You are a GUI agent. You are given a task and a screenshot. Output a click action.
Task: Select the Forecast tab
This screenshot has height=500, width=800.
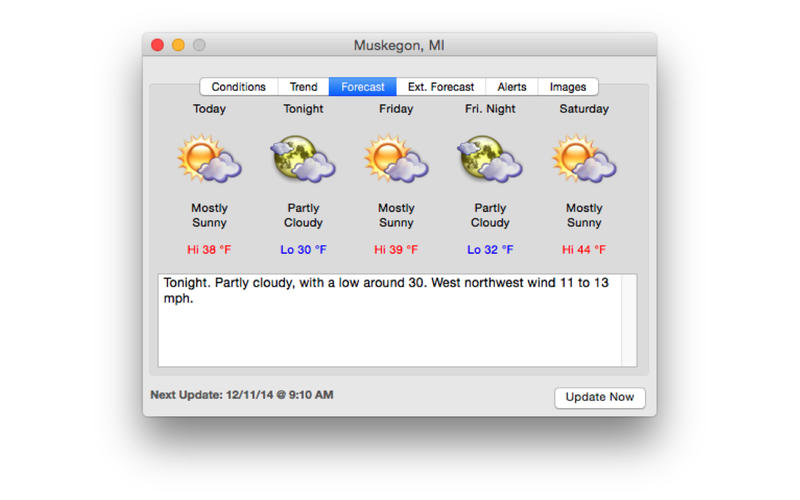[362, 87]
